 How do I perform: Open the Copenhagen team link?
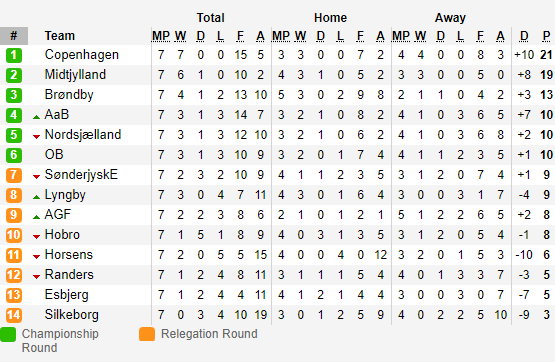click(82, 55)
